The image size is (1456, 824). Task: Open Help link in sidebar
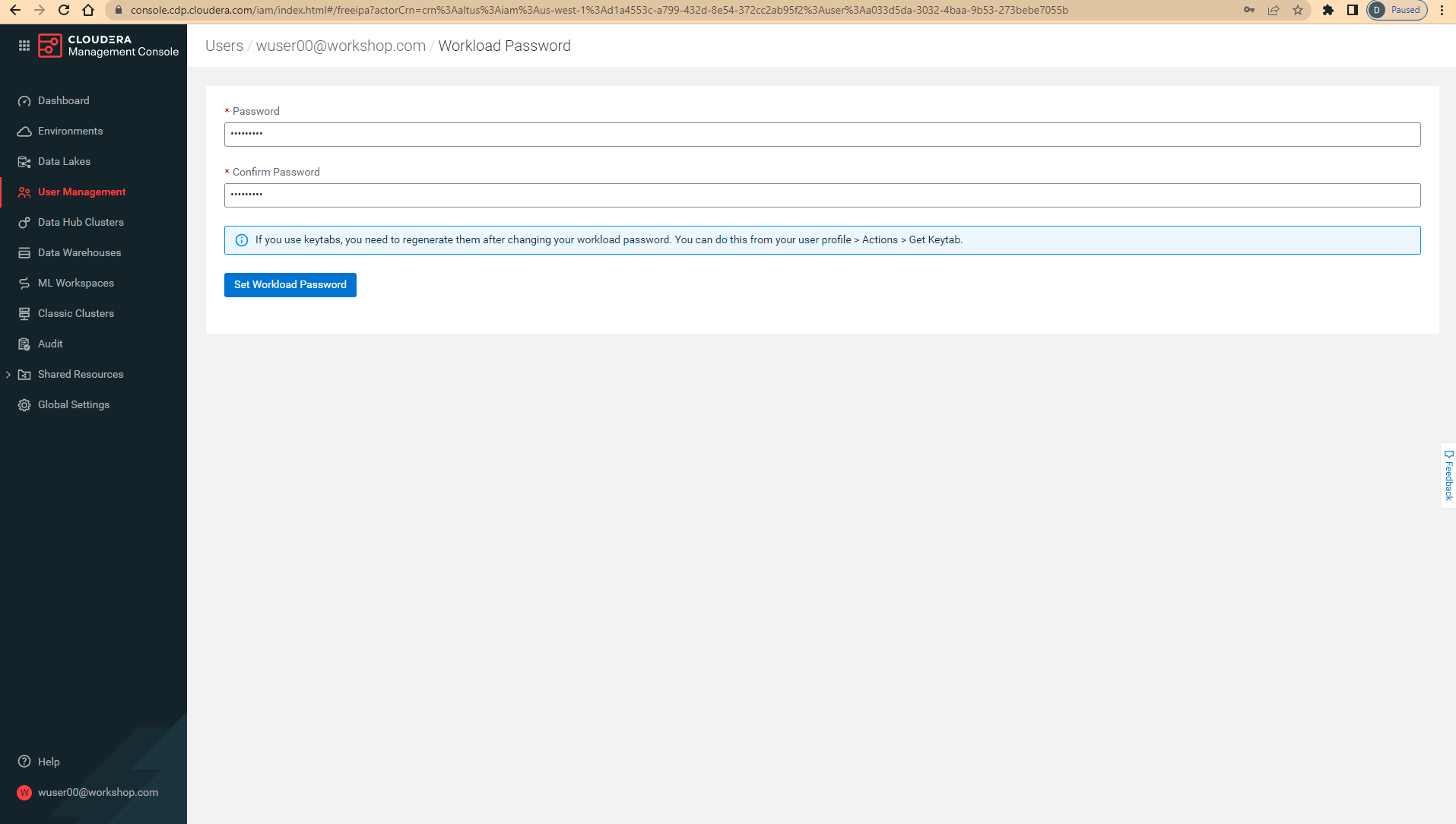coord(49,762)
